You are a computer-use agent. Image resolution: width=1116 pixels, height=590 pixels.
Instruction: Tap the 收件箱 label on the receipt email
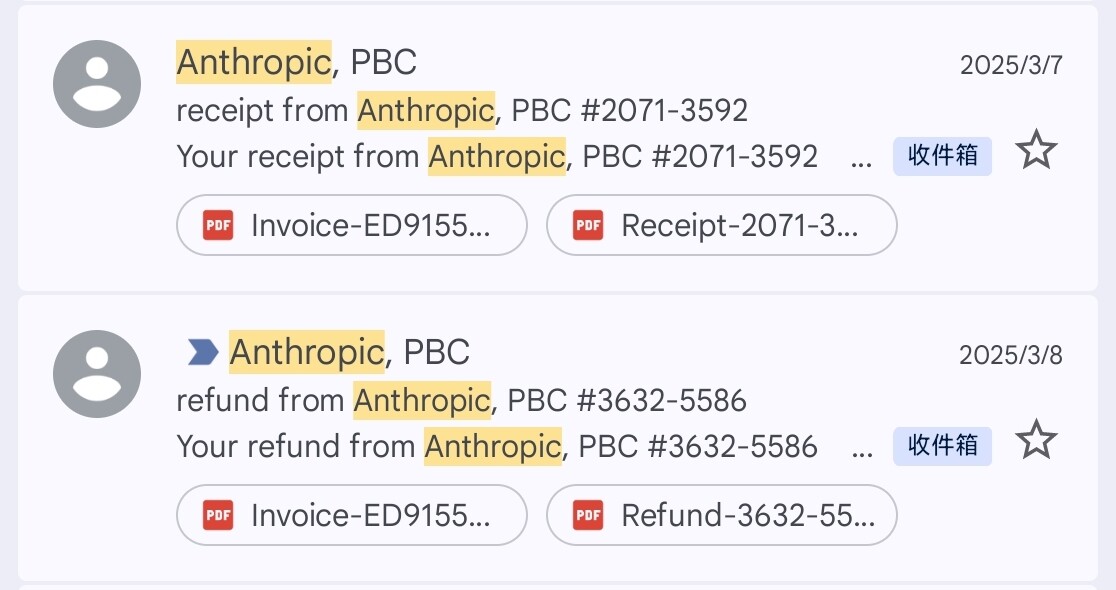(x=942, y=156)
